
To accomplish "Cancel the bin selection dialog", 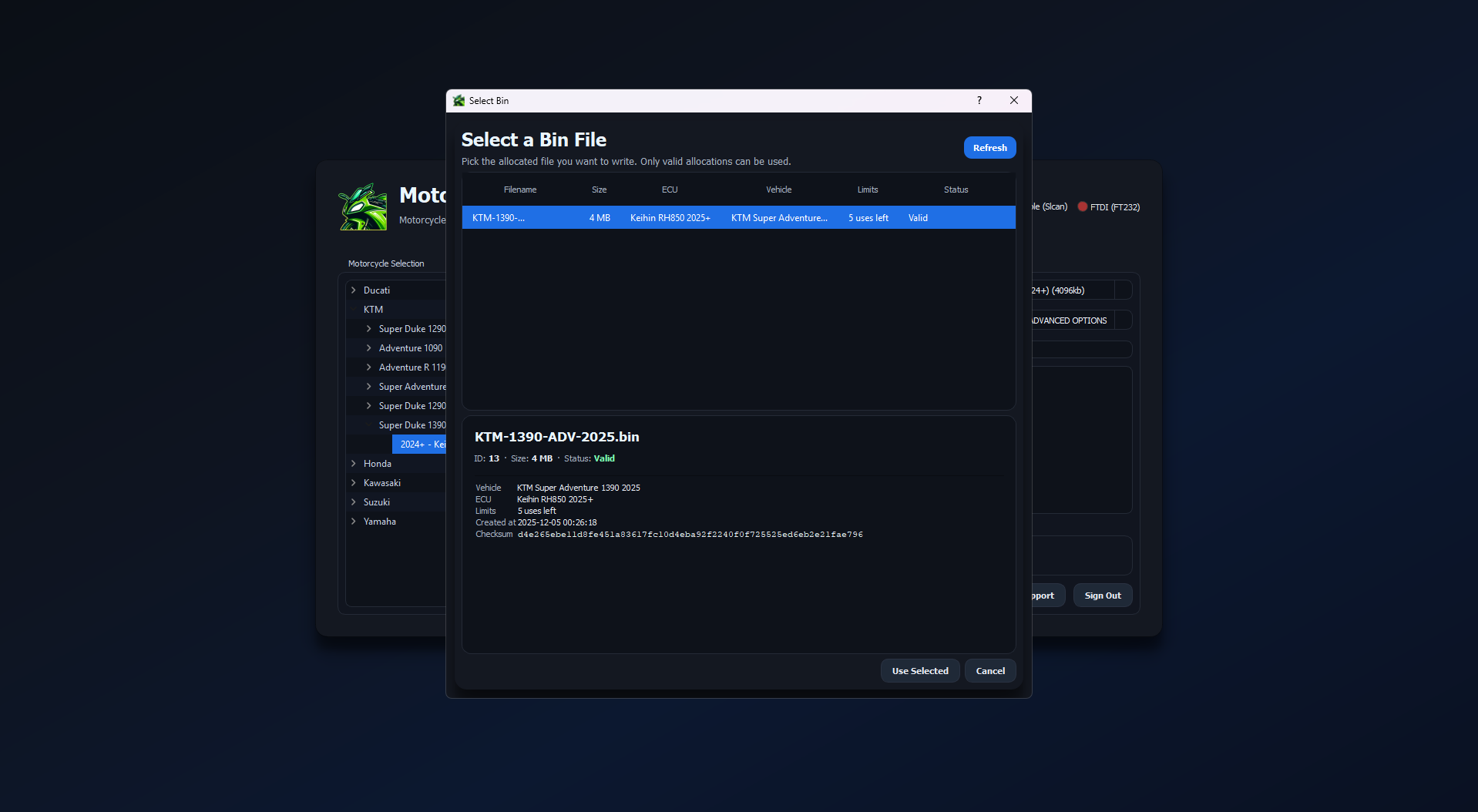I will tap(990, 671).
